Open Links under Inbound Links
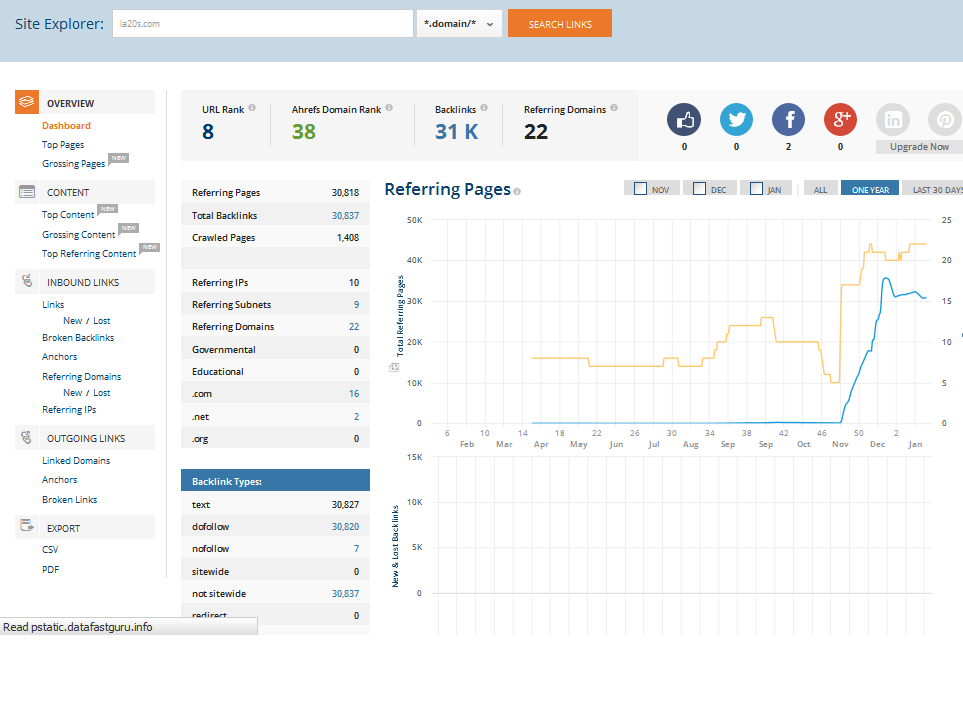This screenshot has width=963, height=718. coord(53,305)
